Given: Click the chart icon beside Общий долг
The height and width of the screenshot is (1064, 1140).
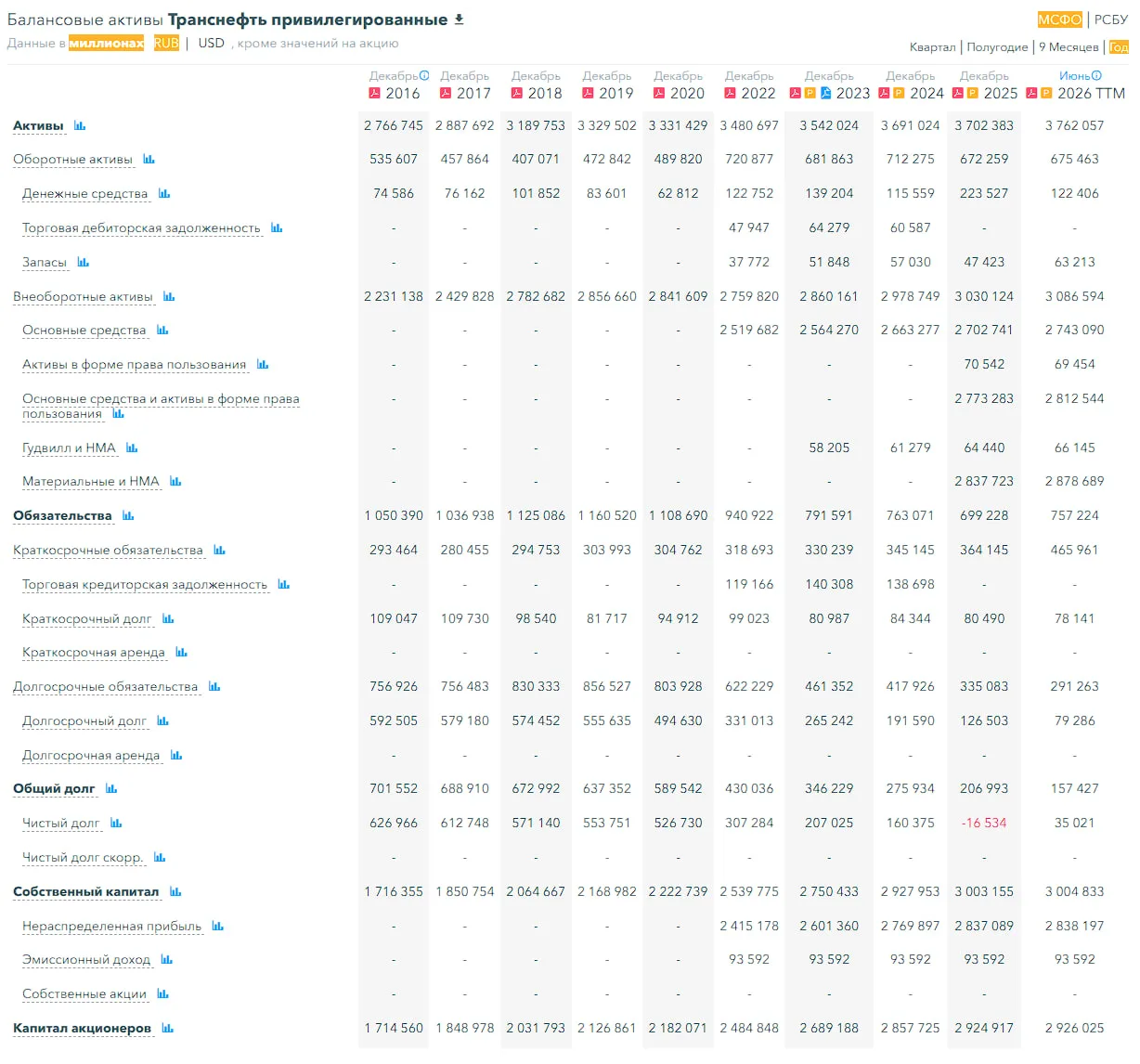Looking at the screenshot, I should [x=111, y=788].
